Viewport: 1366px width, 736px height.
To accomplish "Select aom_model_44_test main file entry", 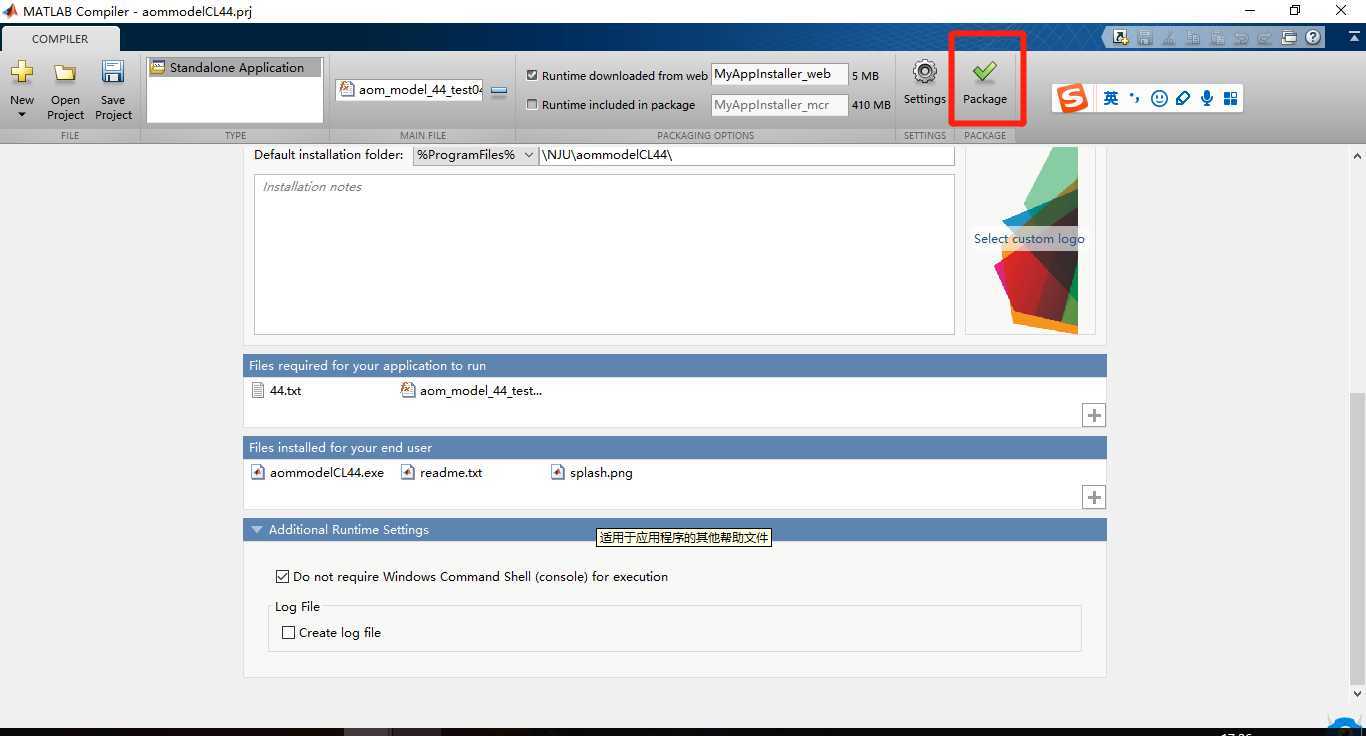I will point(411,89).
